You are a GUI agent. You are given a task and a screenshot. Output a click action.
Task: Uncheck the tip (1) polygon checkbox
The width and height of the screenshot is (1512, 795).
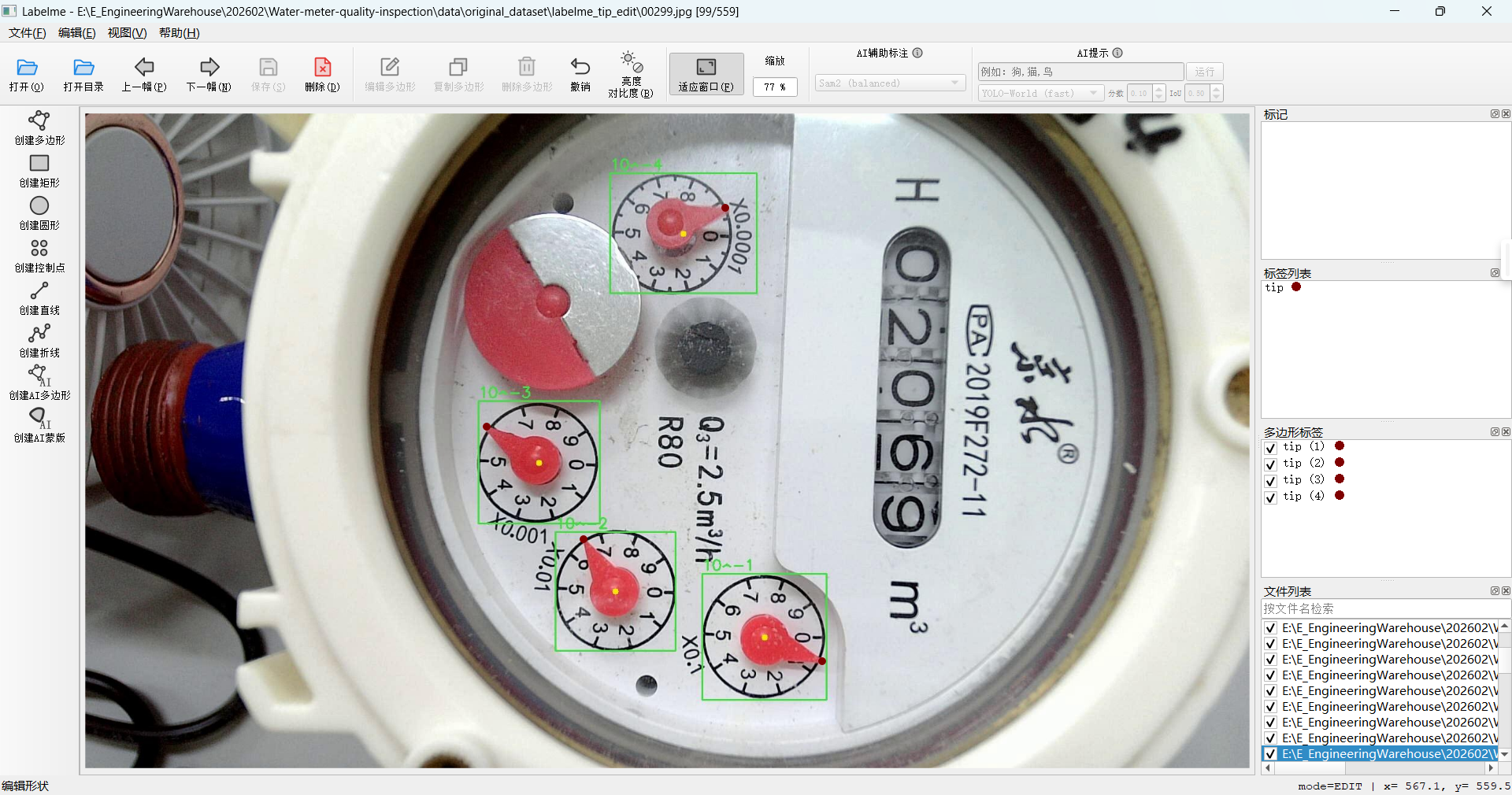(x=1270, y=448)
